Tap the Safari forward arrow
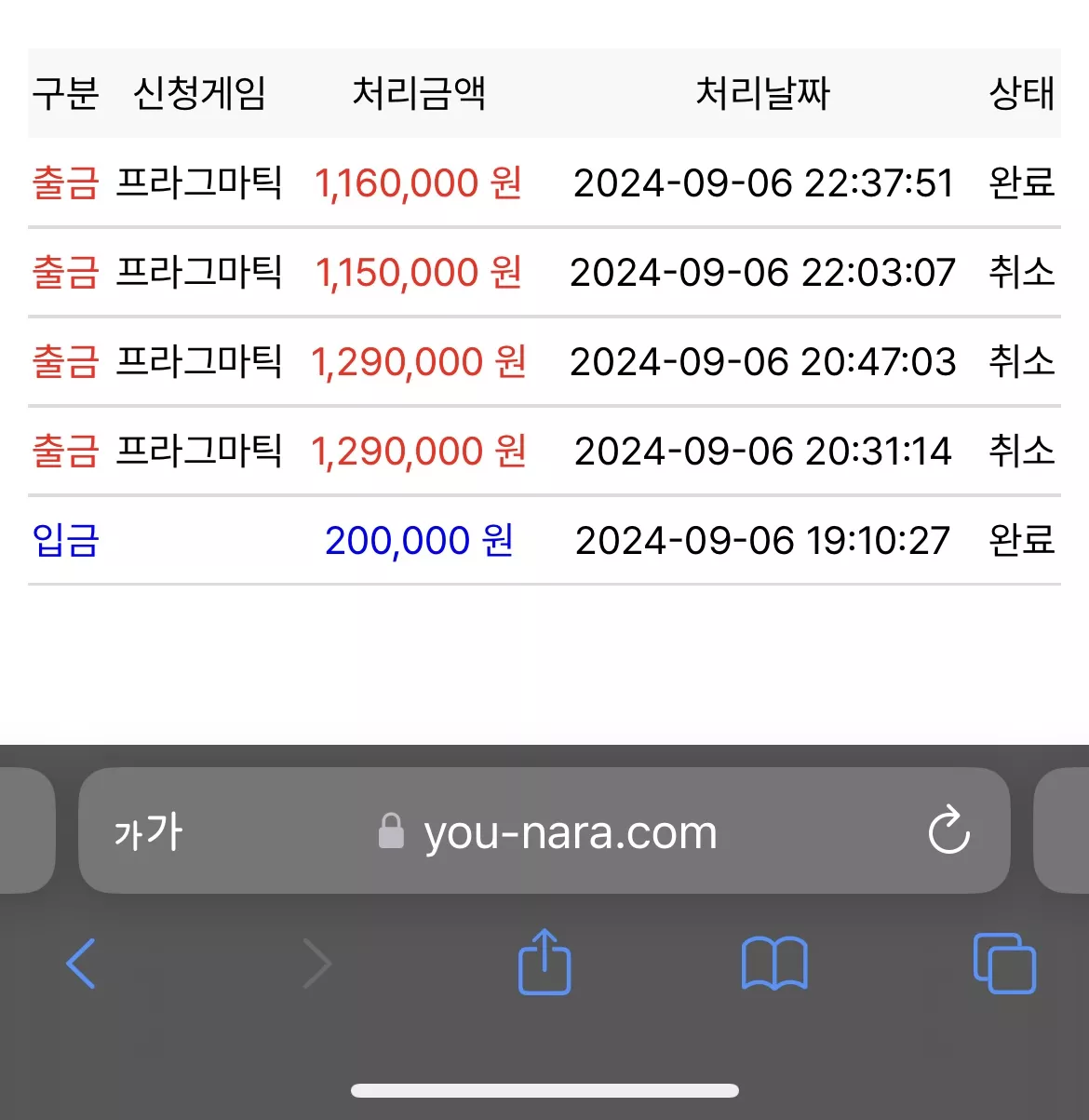 pyautogui.click(x=317, y=964)
